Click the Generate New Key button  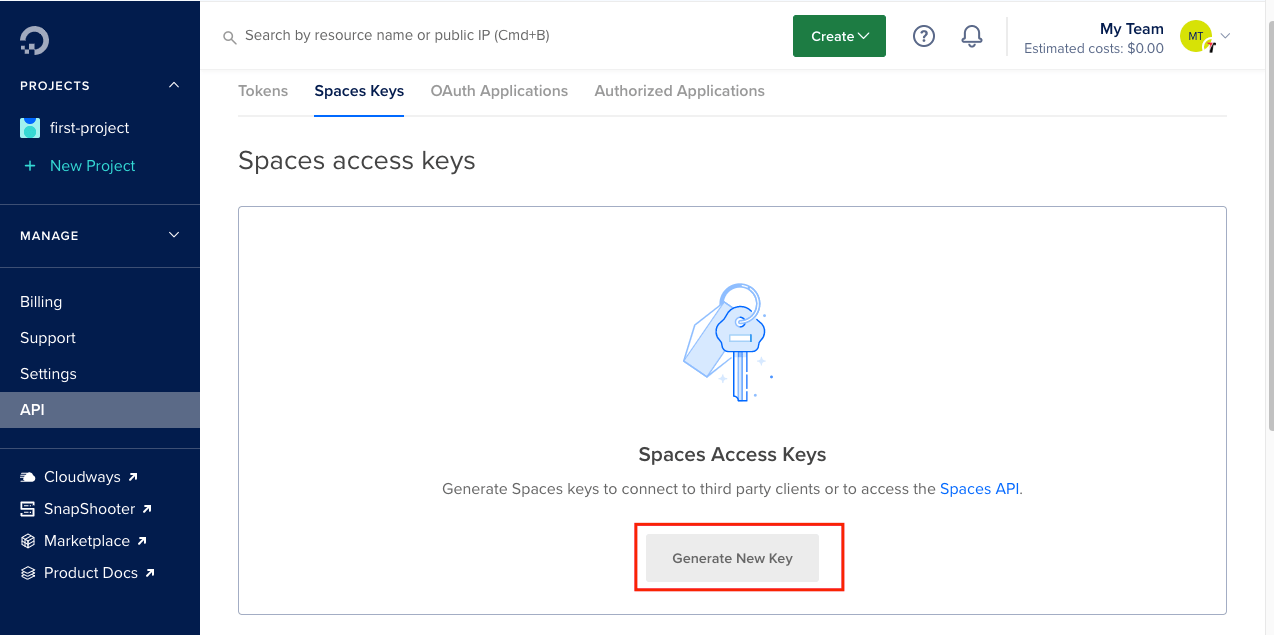tap(732, 558)
